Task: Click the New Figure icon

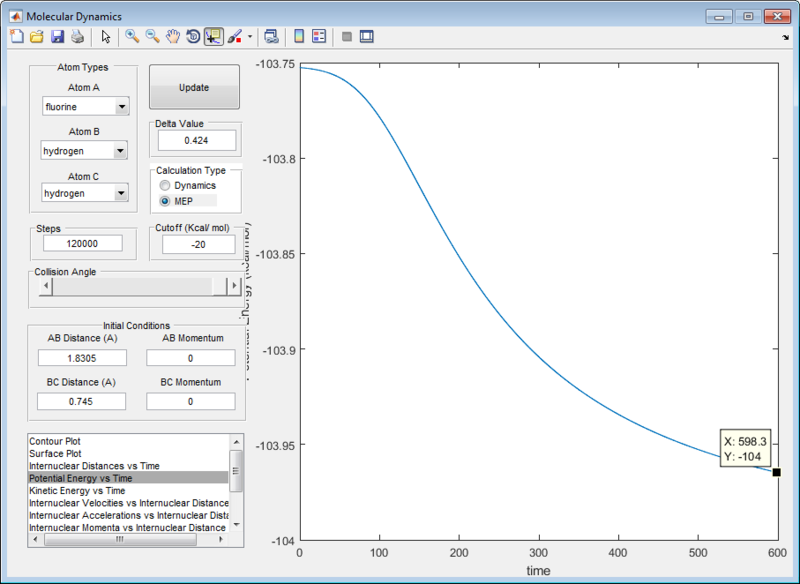Action: coord(15,37)
